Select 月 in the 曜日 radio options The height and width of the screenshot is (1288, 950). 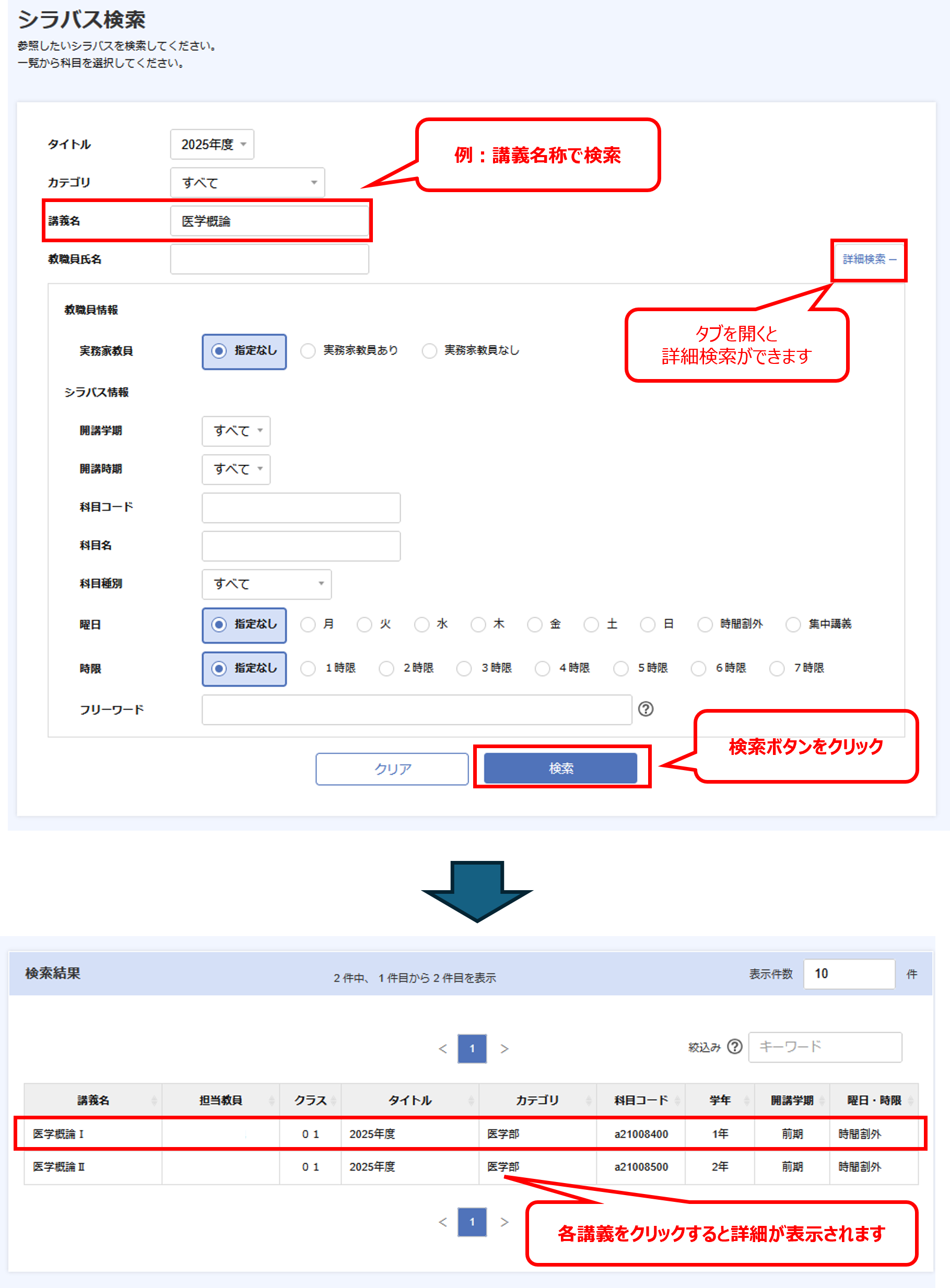pos(308,624)
